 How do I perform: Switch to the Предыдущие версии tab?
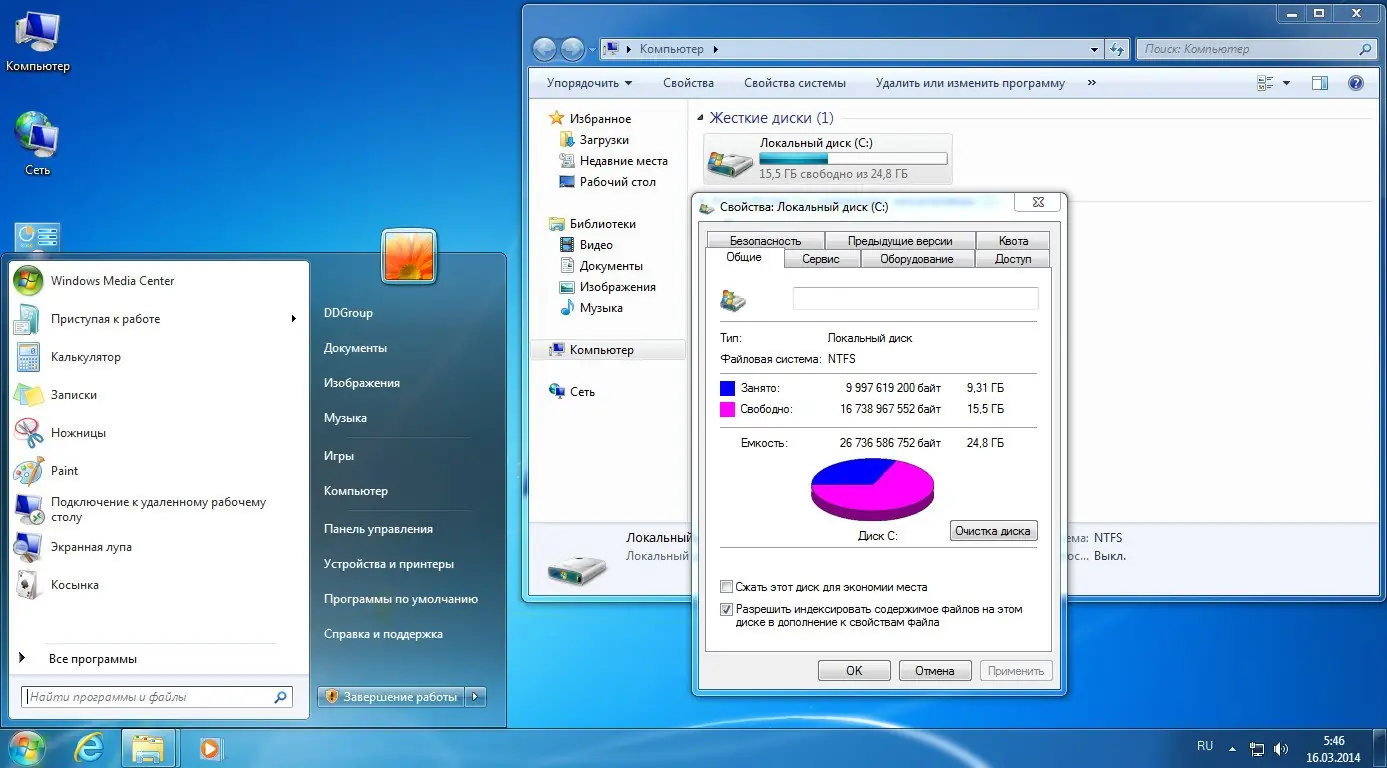[x=899, y=241]
